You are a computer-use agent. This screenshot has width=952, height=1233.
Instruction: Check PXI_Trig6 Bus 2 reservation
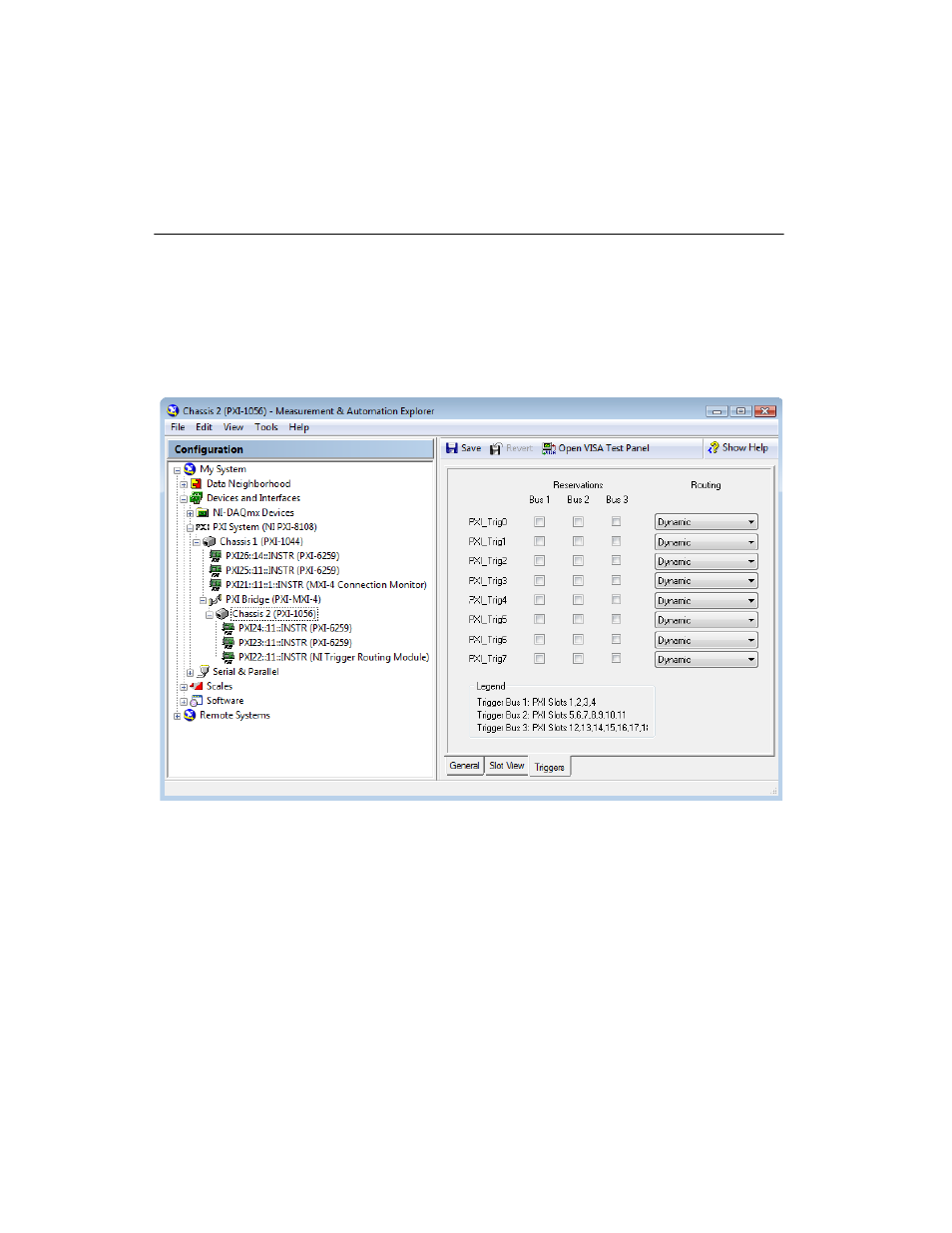coord(578,639)
